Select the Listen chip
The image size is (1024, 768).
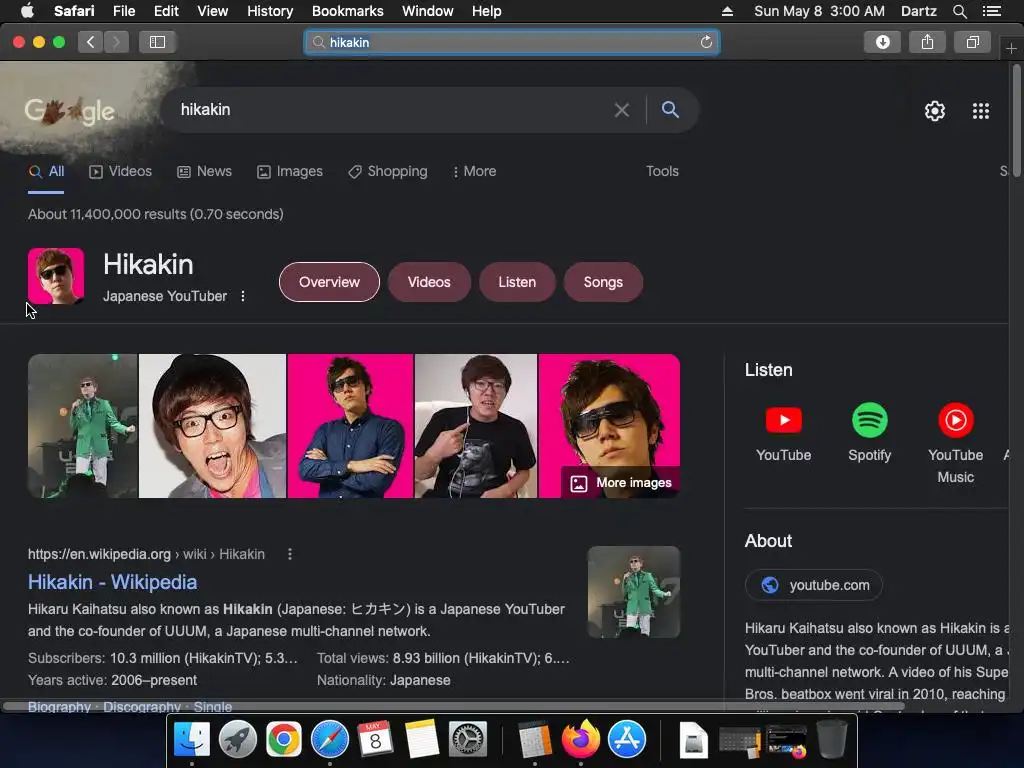click(x=517, y=282)
